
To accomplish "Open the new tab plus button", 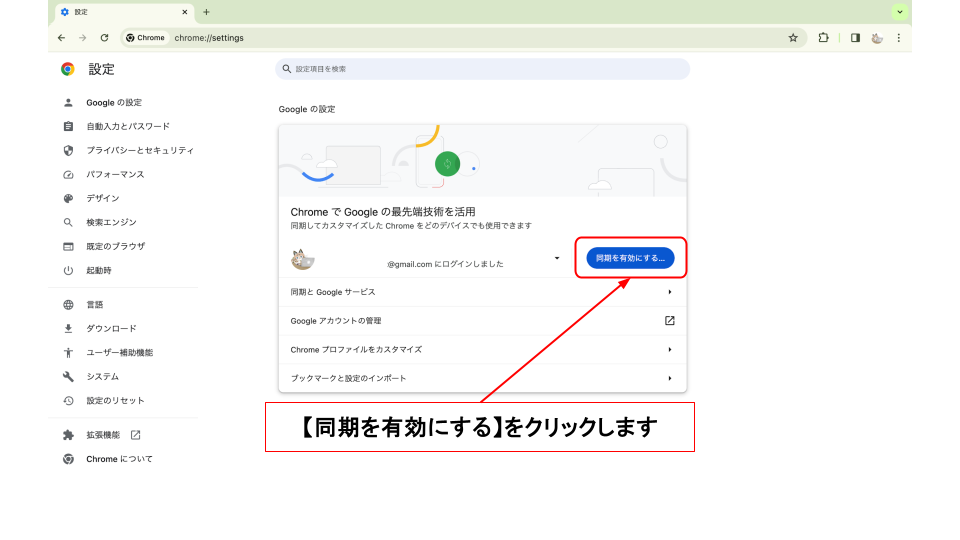I will coord(206,12).
